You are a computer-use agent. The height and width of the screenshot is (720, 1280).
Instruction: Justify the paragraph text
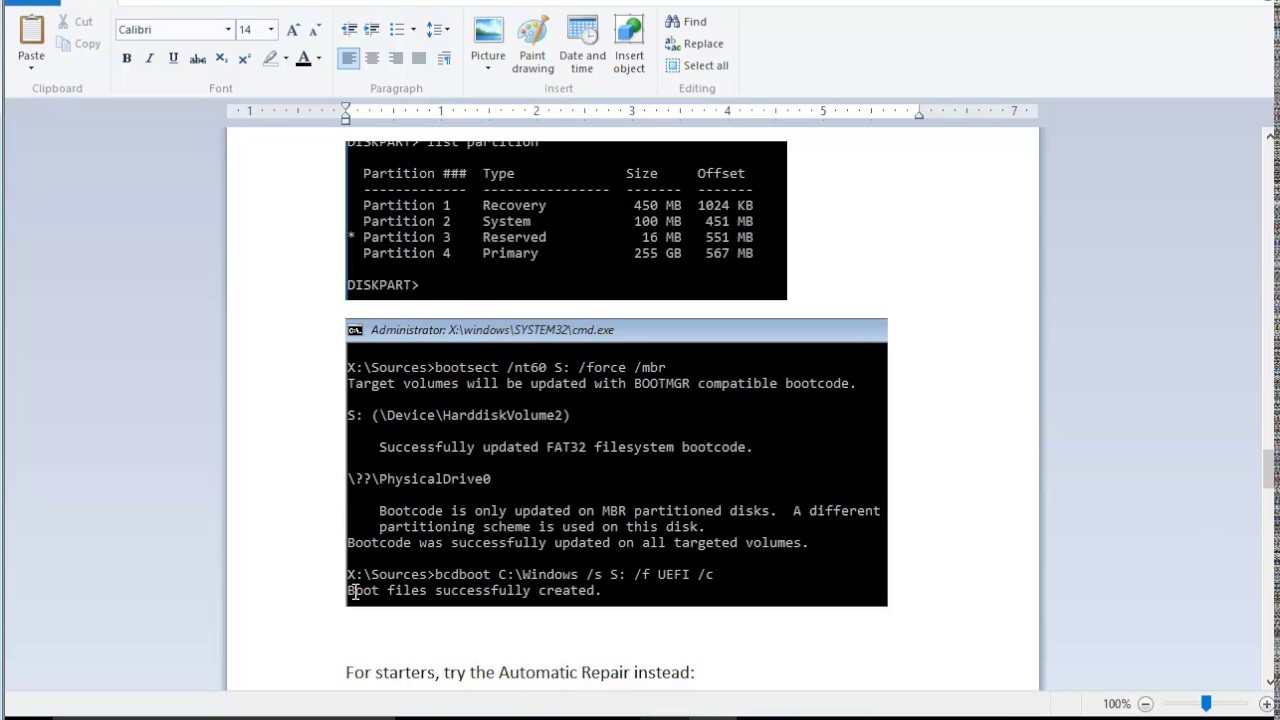(x=420, y=59)
